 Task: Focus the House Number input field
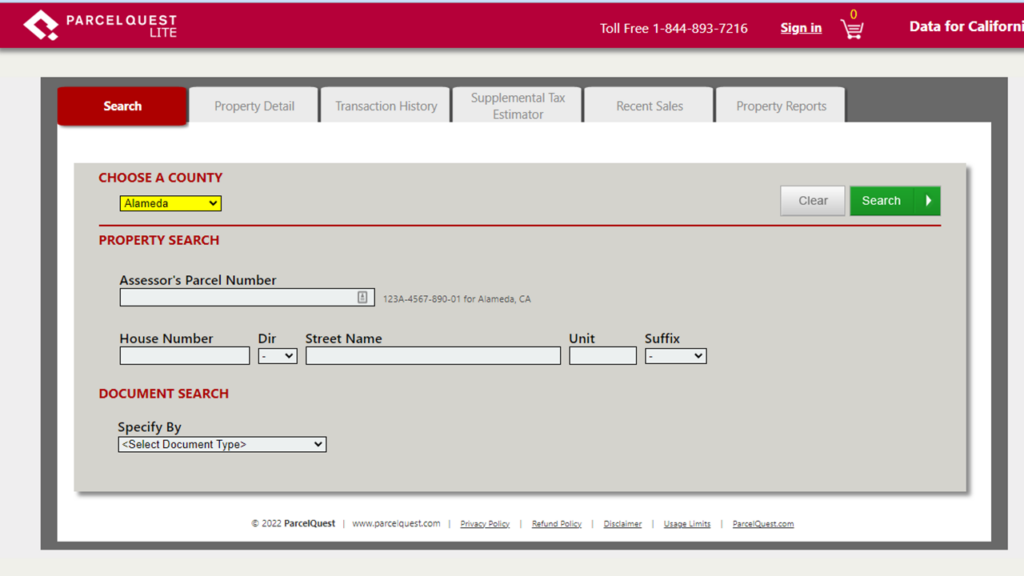point(185,356)
